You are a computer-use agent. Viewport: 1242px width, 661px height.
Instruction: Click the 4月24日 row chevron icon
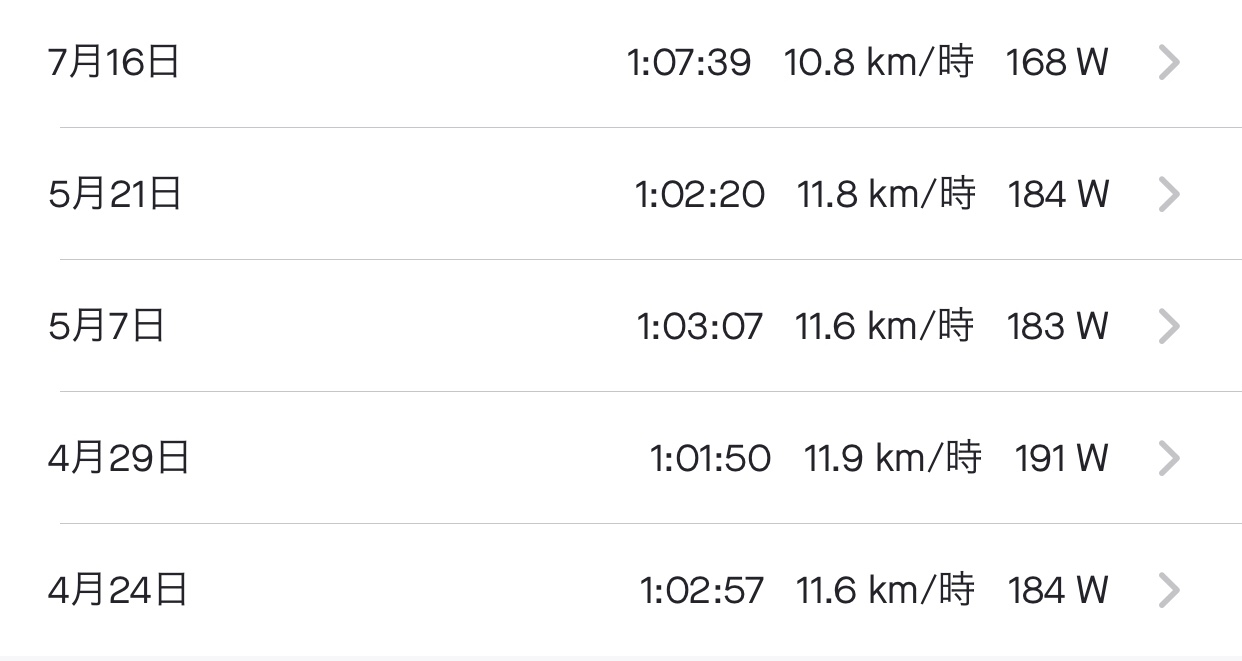tap(1169, 590)
